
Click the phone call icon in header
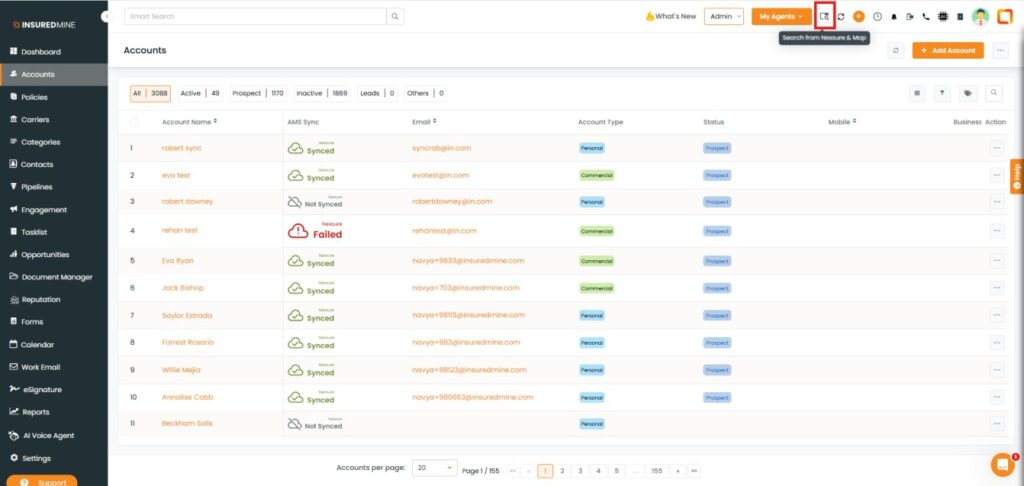click(926, 17)
